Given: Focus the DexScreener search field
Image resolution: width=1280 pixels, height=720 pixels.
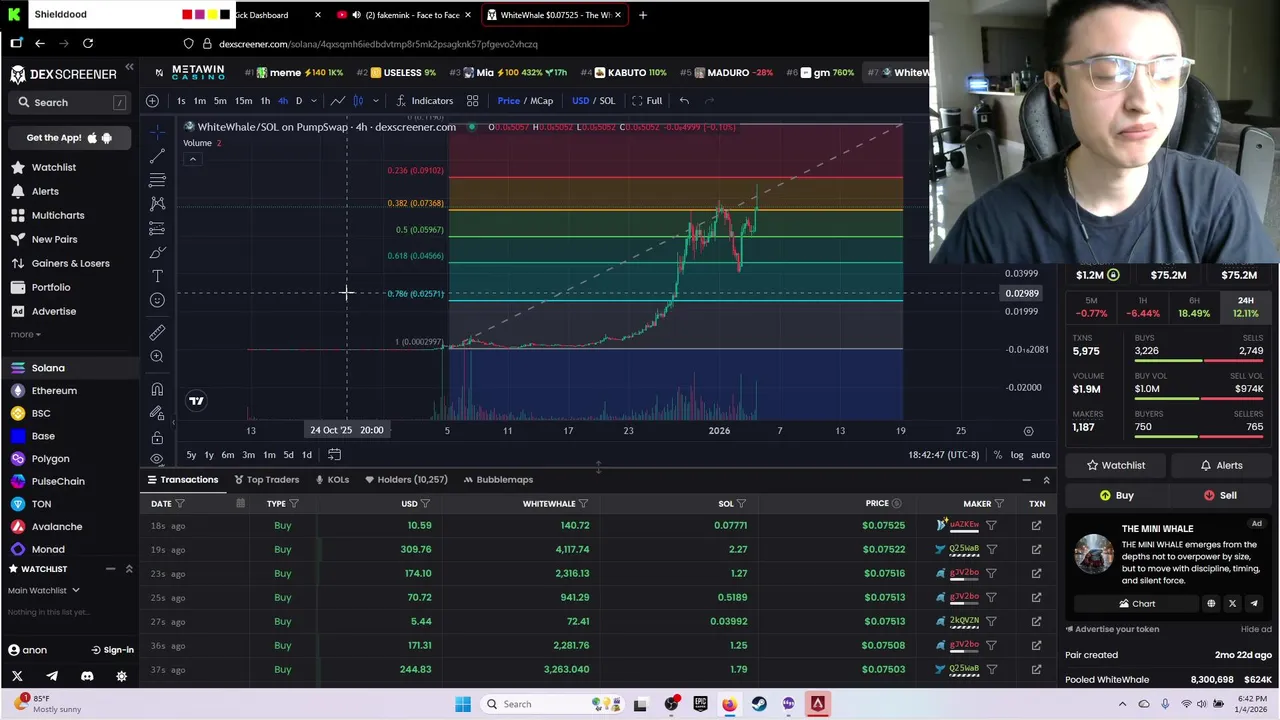Looking at the screenshot, I should 71,102.
